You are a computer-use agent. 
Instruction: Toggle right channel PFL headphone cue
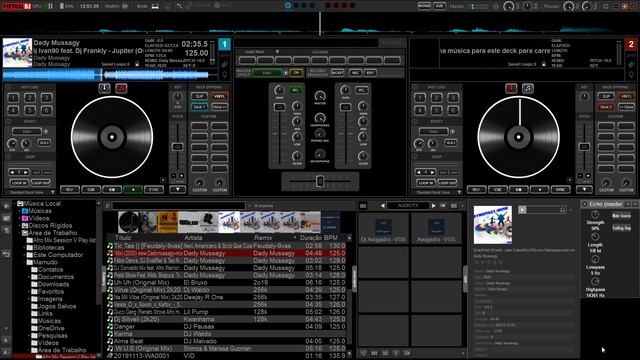(361, 90)
